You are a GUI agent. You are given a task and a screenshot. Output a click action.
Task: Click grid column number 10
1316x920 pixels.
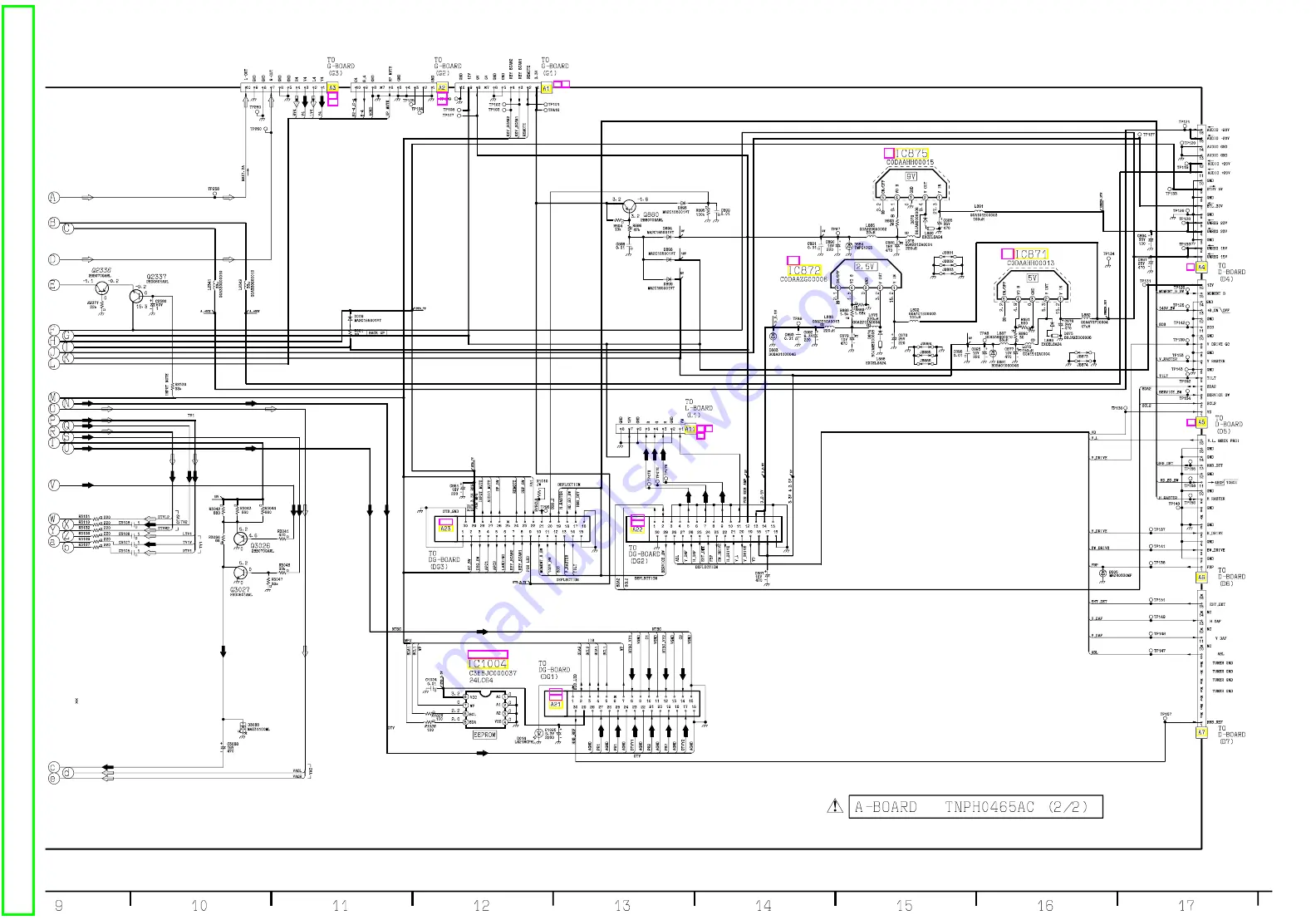coord(199,906)
